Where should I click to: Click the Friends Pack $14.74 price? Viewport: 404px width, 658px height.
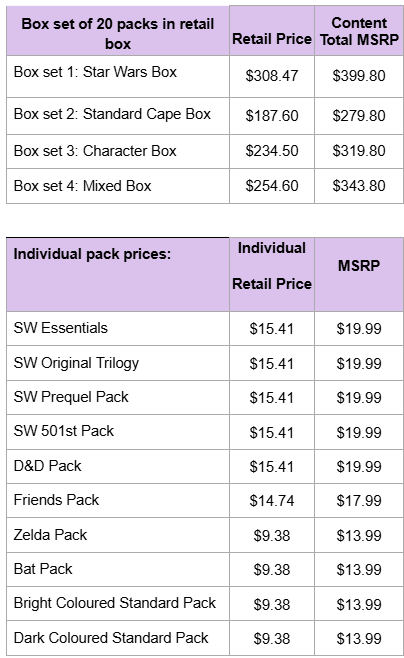click(272, 501)
